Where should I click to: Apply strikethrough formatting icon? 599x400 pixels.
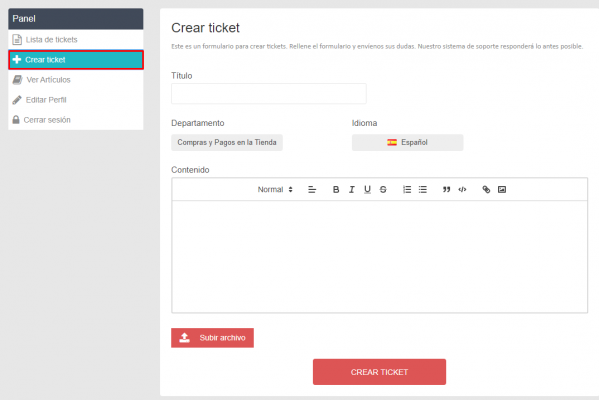(383, 189)
